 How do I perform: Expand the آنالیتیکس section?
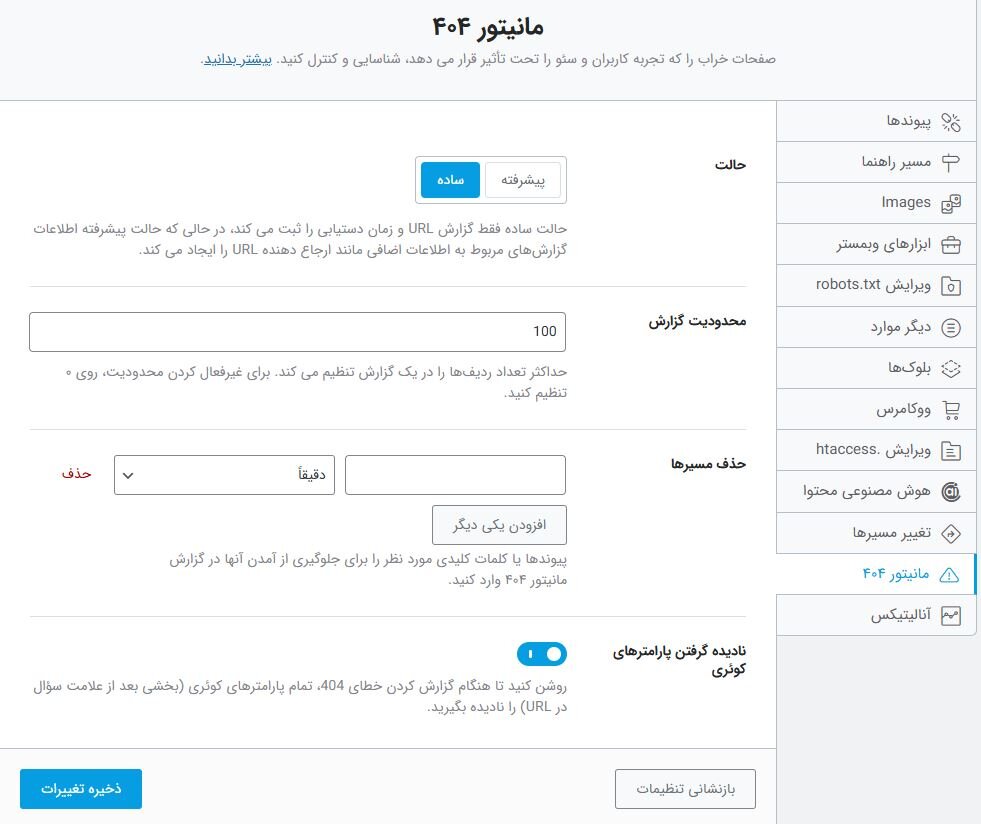pyautogui.click(x=875, y=614)
